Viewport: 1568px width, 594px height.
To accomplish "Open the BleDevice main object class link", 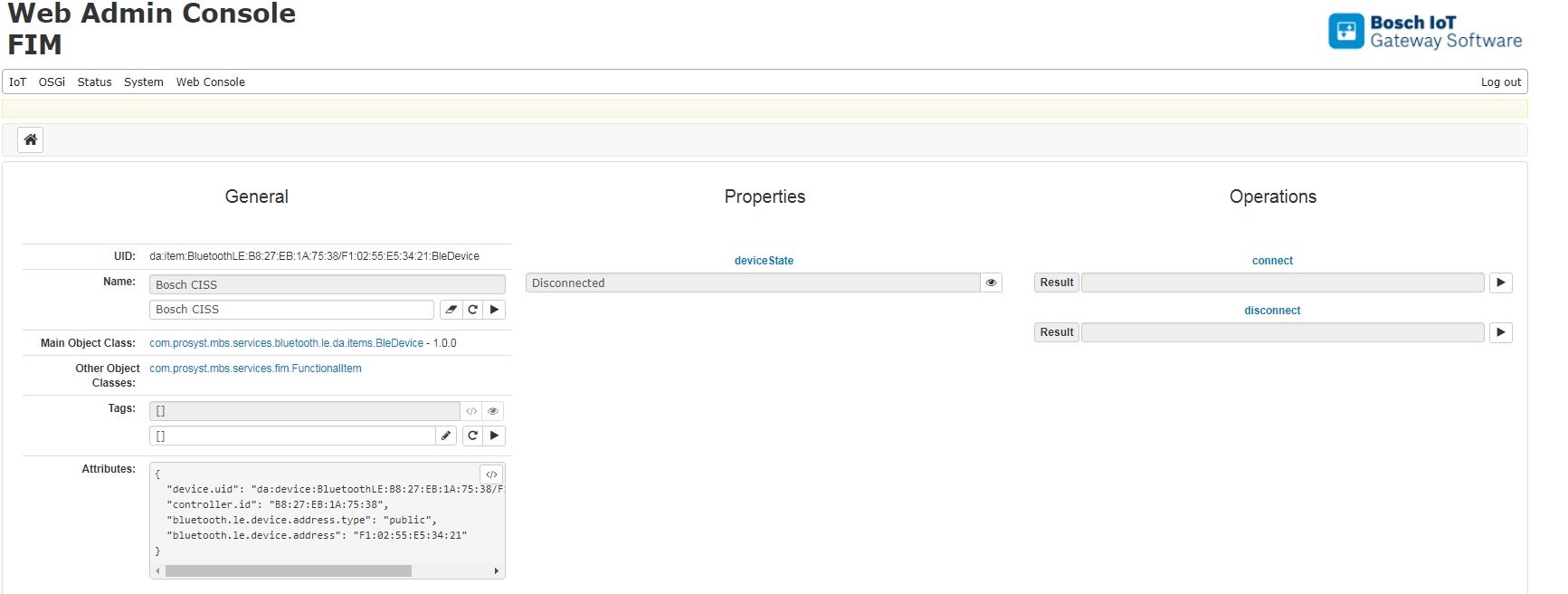I will click(286, 343).
